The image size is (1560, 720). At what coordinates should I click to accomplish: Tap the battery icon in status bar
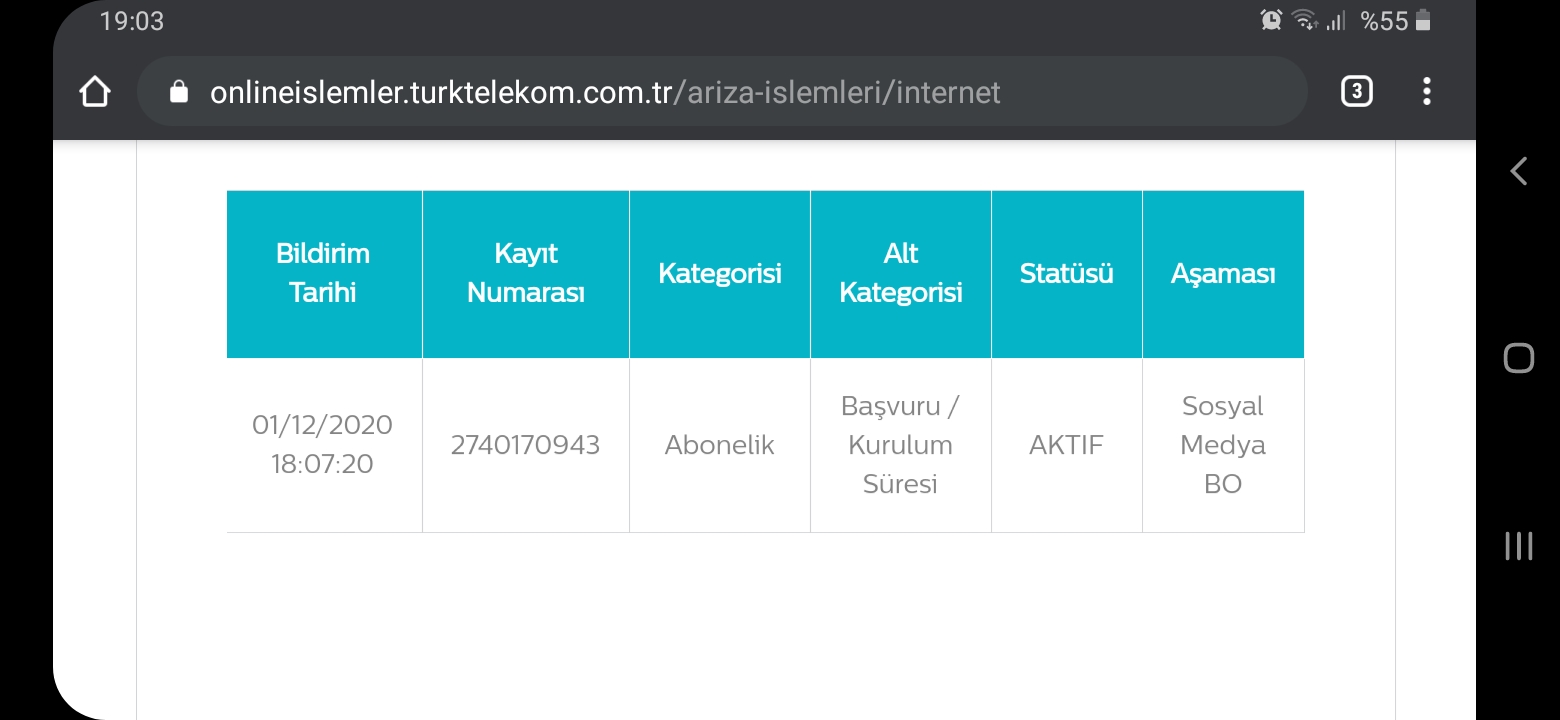tap(1423, 20)
